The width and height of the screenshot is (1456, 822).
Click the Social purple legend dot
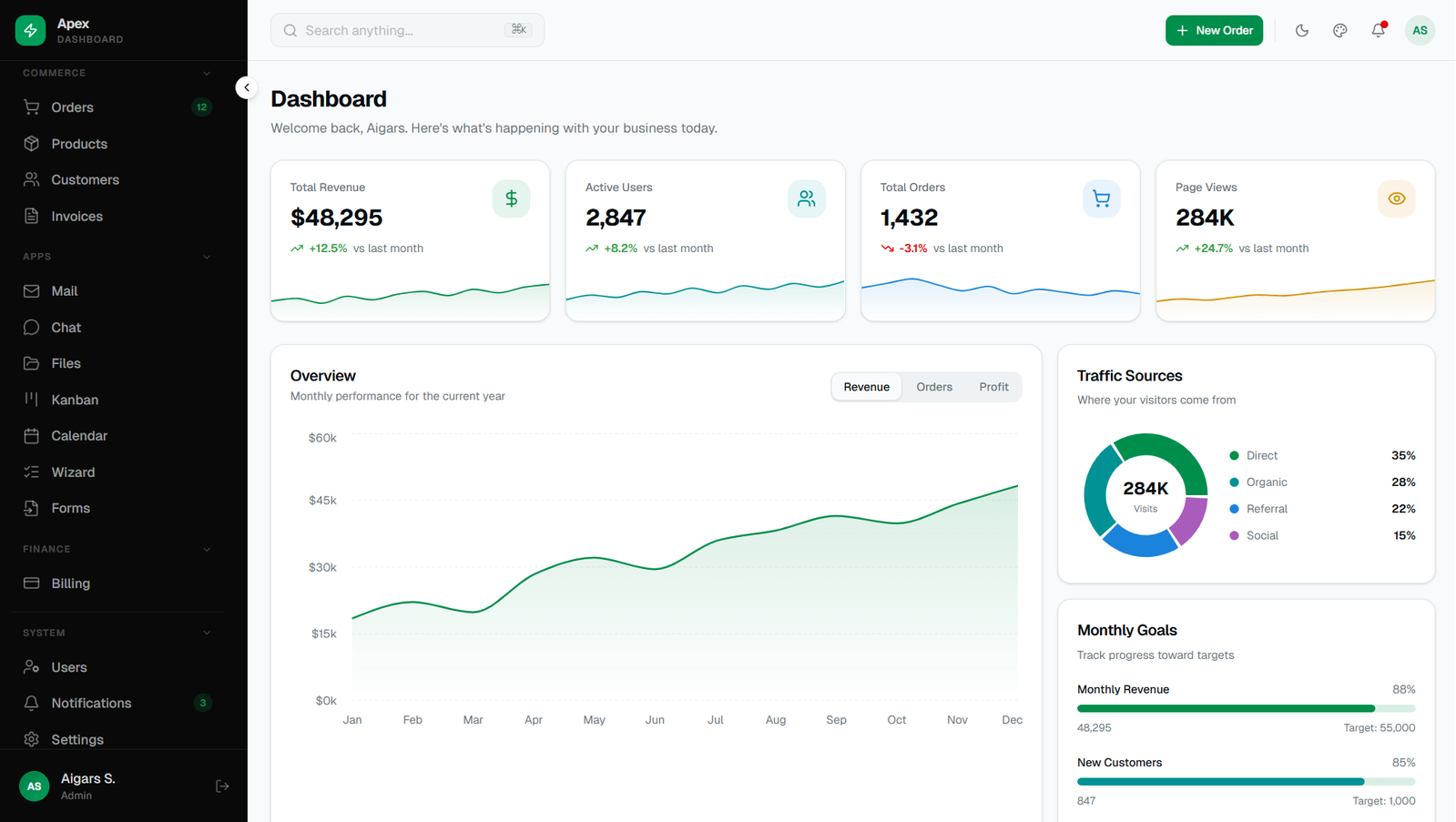click(x=1234, y=535)
